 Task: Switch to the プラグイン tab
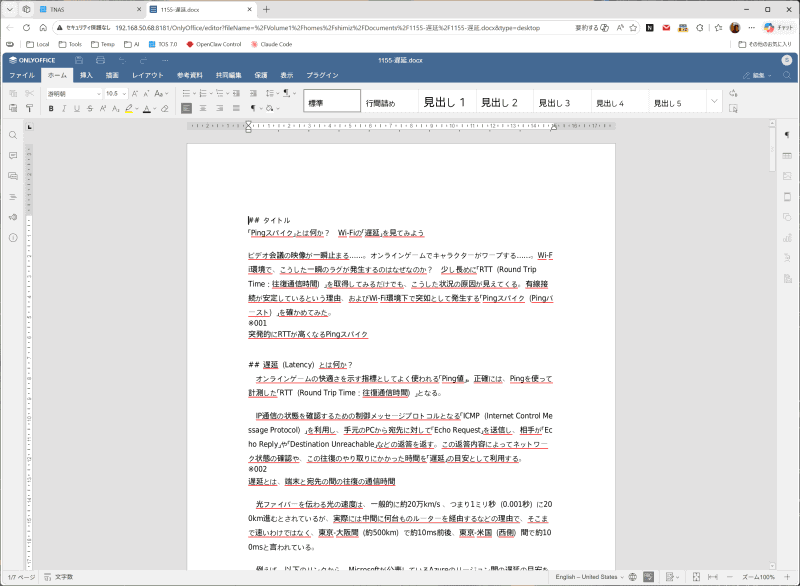coord(322,75)
